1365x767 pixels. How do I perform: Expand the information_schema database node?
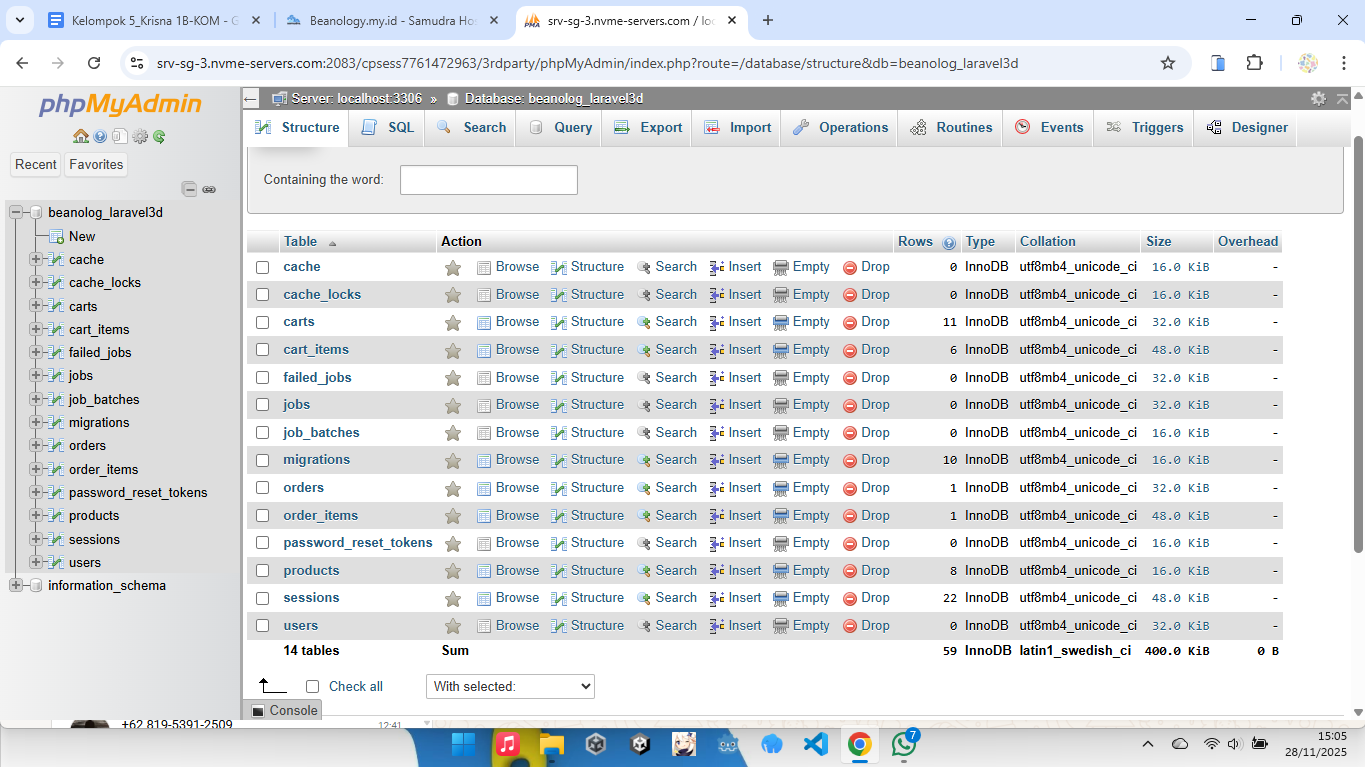point(16,586)
